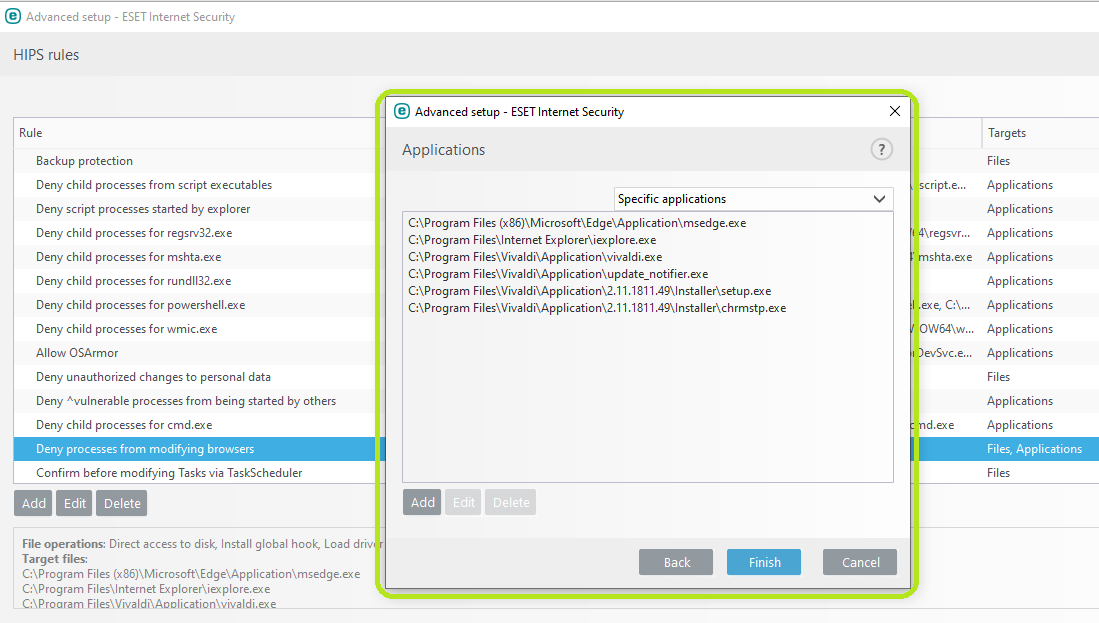Click the Targets column header
The width and height of the screenshot is (1099, 623).
1006,133
